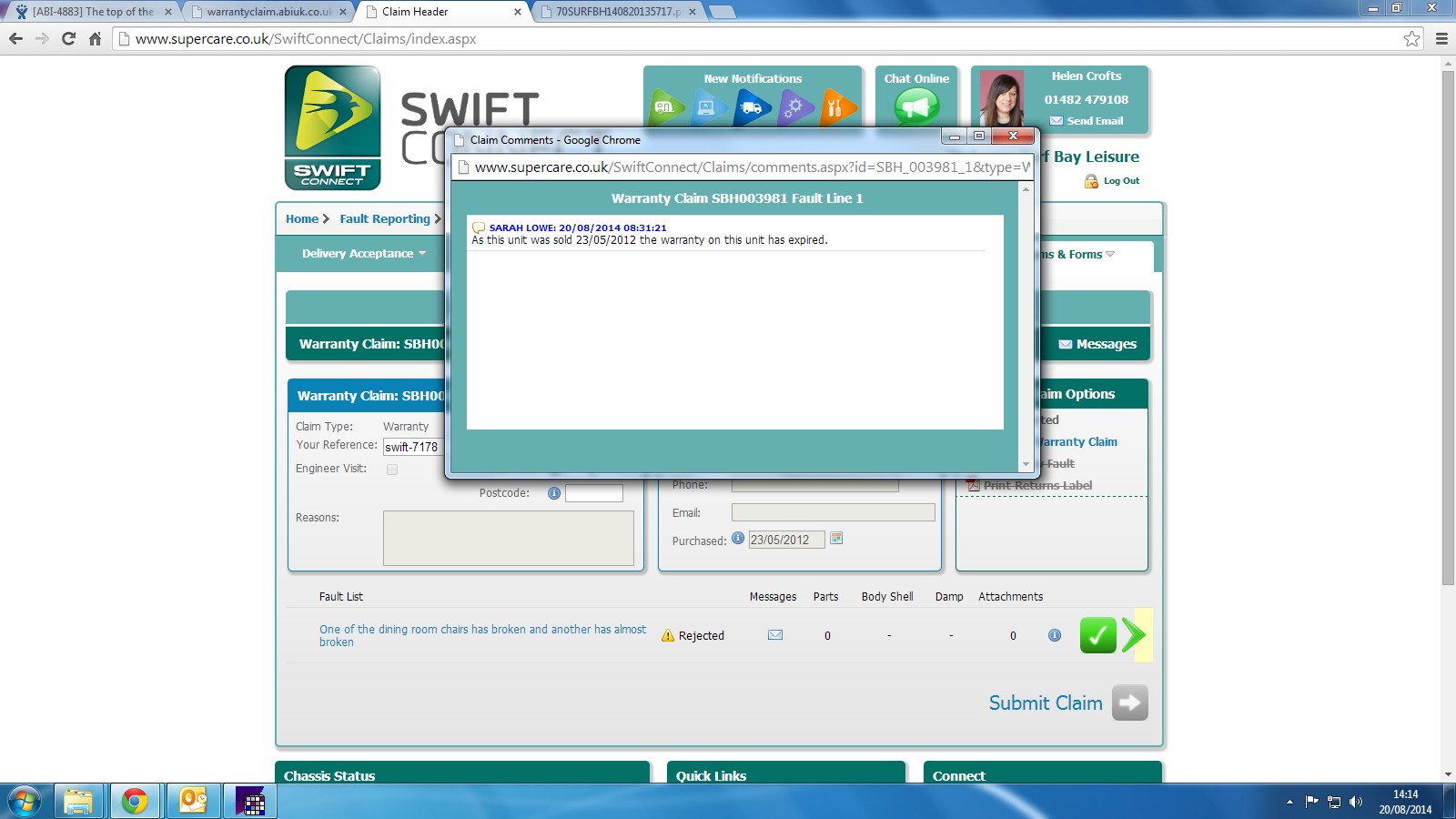
Task: Switch to the ABI-4883 browser tab
Action: pyautogui.click(x=93, y=12)
